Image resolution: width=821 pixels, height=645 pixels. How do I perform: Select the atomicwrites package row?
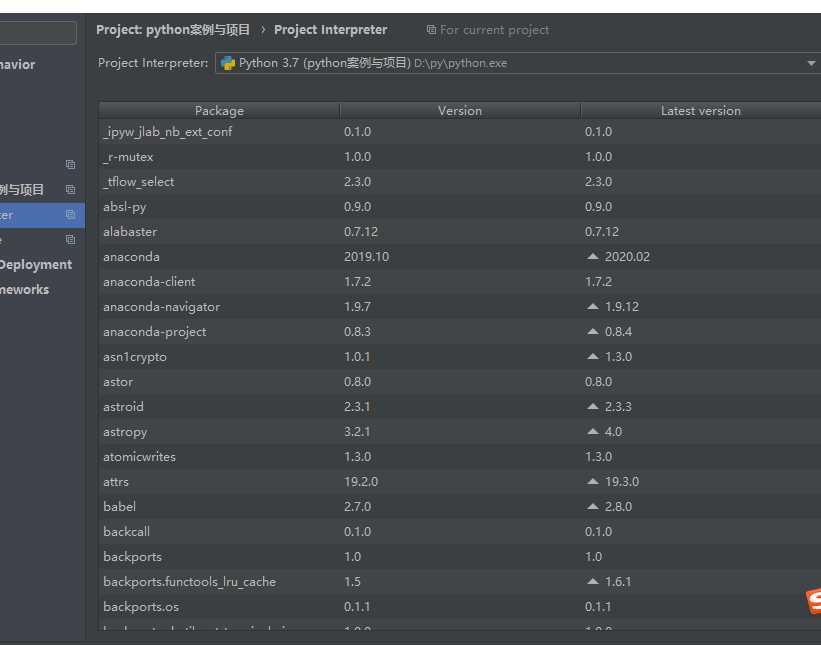coord(460,457)
